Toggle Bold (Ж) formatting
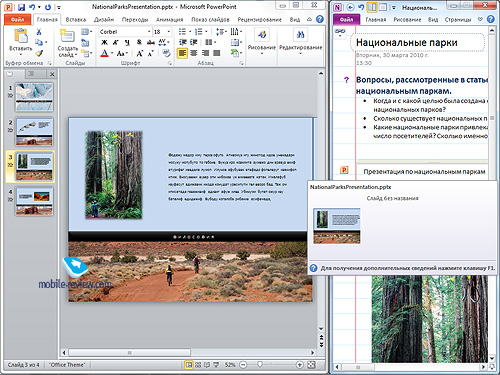This screenshot has height=375, width=500. coord(104,42)
